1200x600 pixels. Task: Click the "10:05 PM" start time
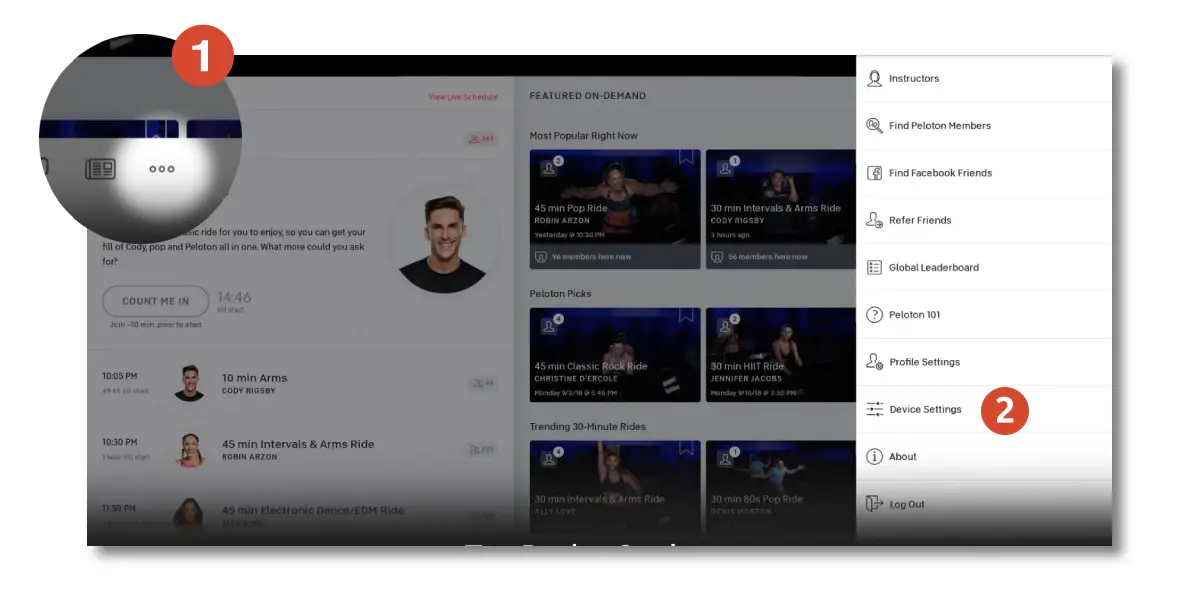click(120, 376)
